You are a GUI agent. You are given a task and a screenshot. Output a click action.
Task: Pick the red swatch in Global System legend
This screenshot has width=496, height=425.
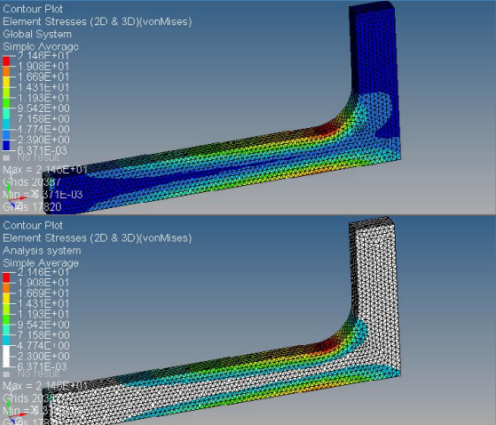(6, 62)
